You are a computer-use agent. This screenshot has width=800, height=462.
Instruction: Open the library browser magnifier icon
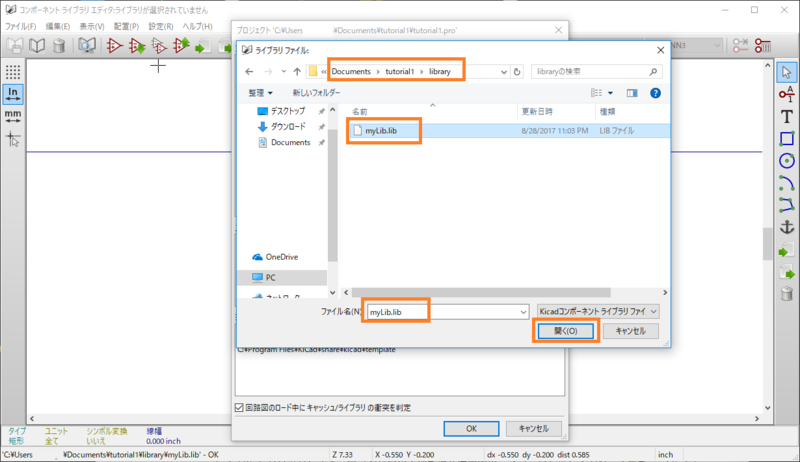click(x=87, y=46)
